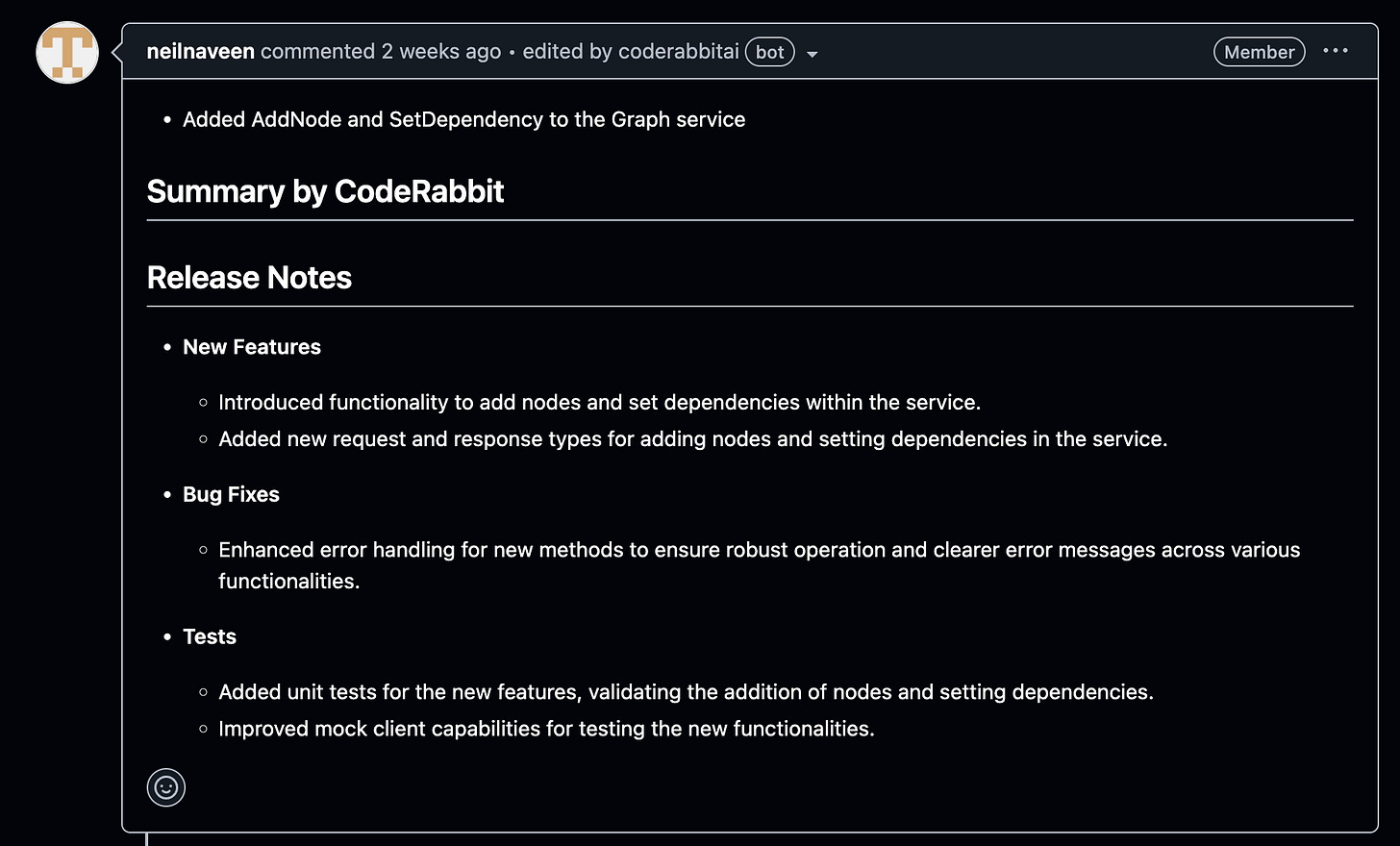
Task: Open the bot badge next to coderabbitai
Action: point(769,52)
